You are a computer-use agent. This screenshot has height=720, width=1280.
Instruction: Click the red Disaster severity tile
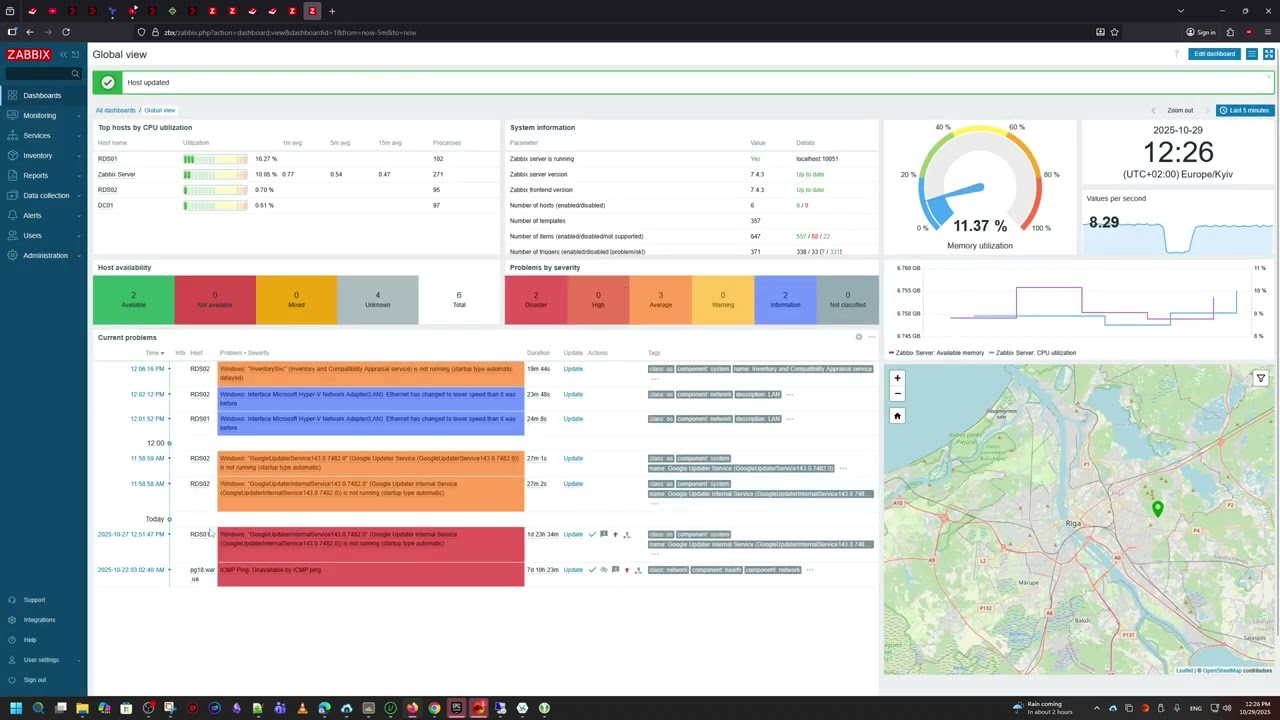tap(536, 300)
